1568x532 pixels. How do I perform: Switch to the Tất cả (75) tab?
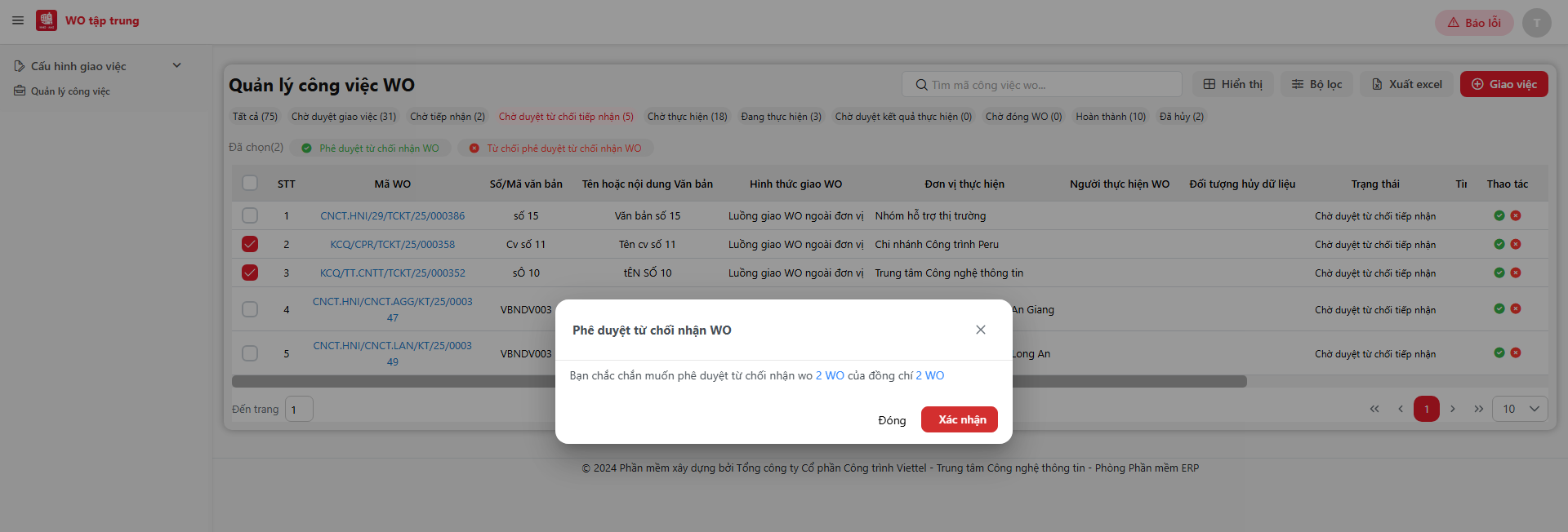pyautogui.click(x=255, y=117)
